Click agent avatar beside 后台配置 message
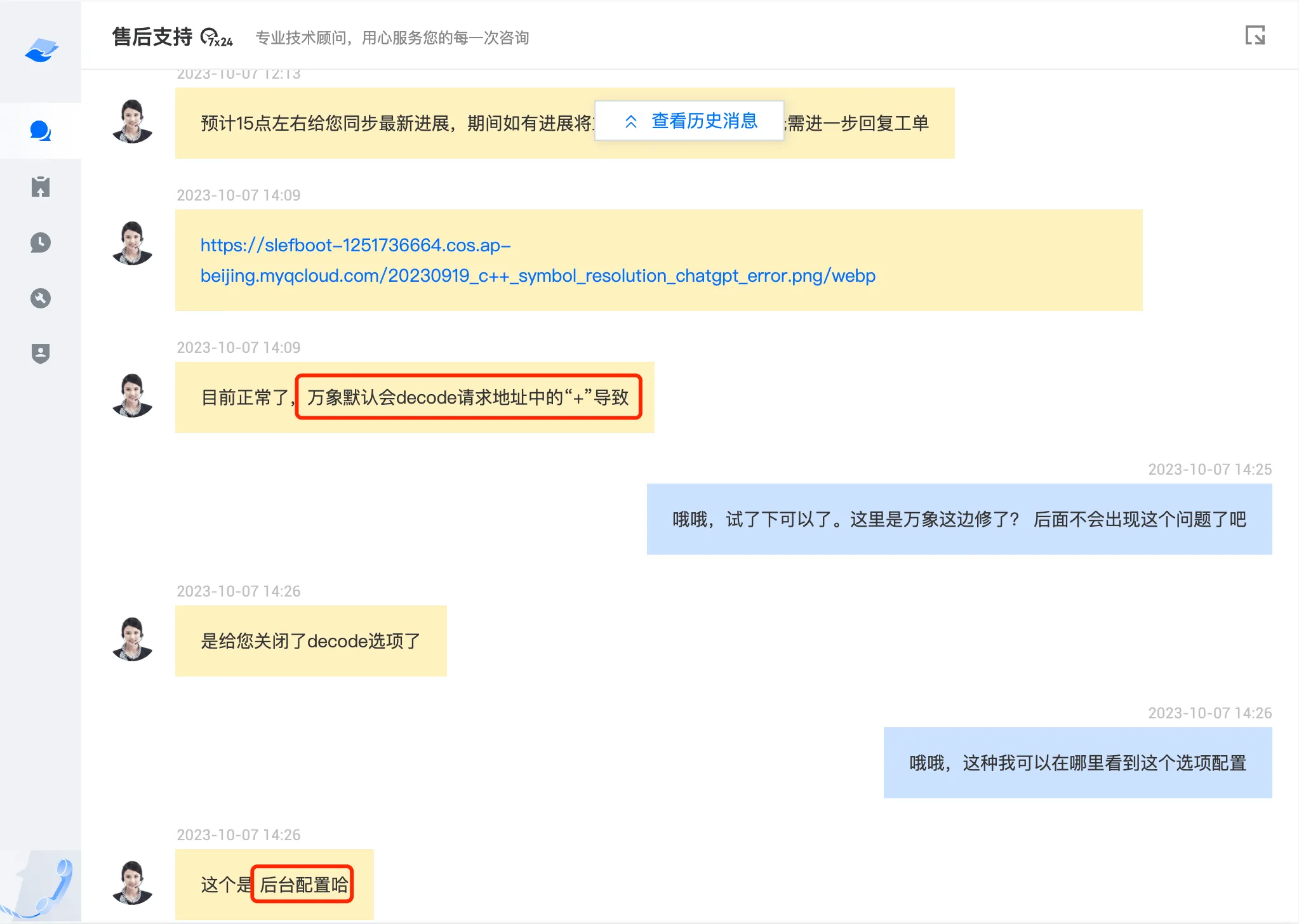Screen dimensions: 1299x924 [x=133, y=883]
